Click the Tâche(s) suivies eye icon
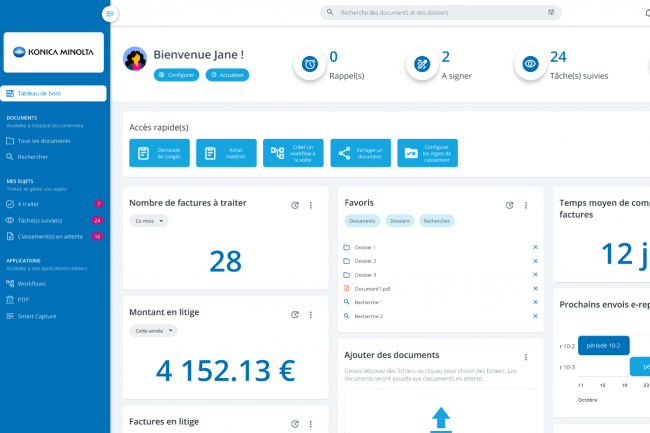 coord(530,64)
